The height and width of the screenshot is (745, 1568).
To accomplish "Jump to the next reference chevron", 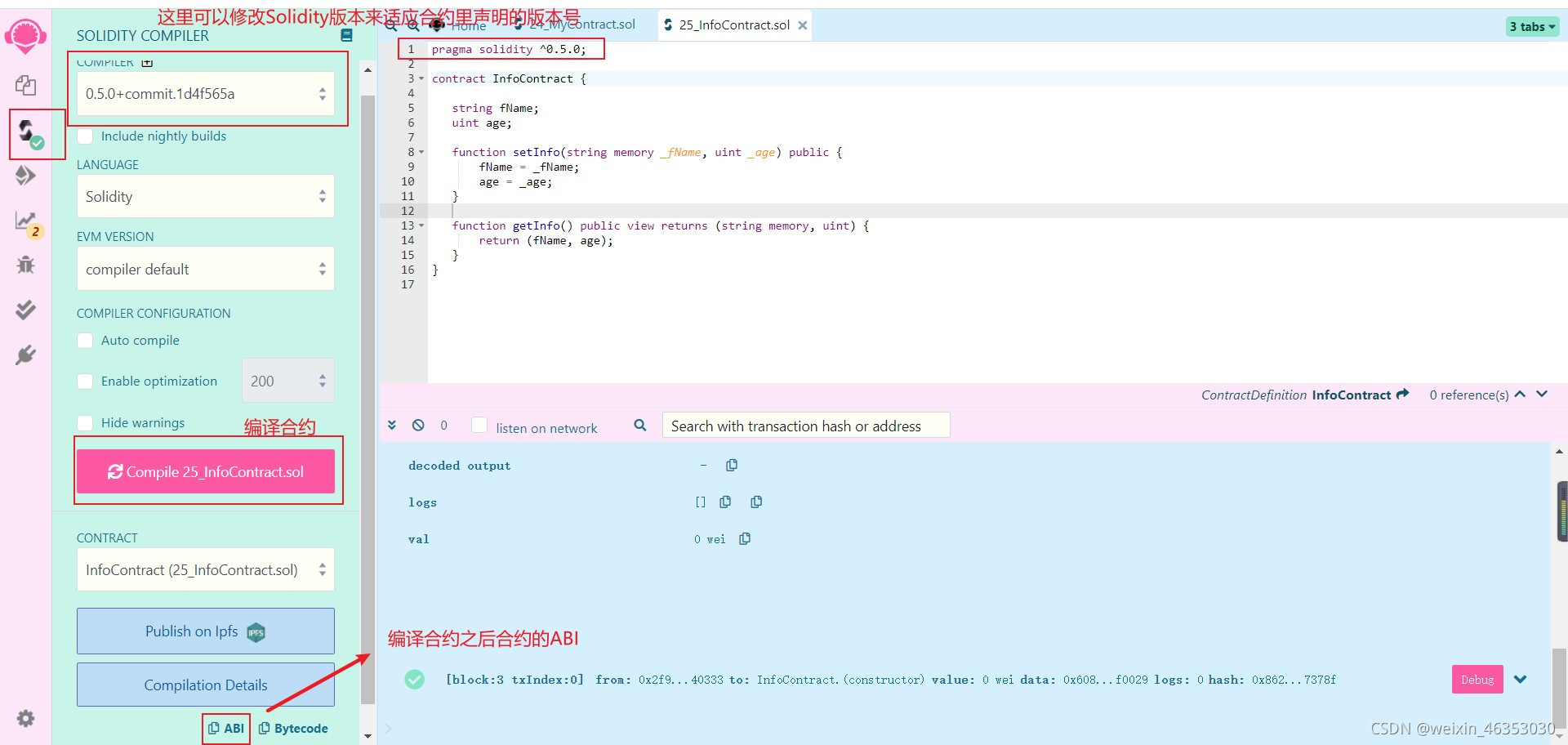I will (x=1542, y=394).
